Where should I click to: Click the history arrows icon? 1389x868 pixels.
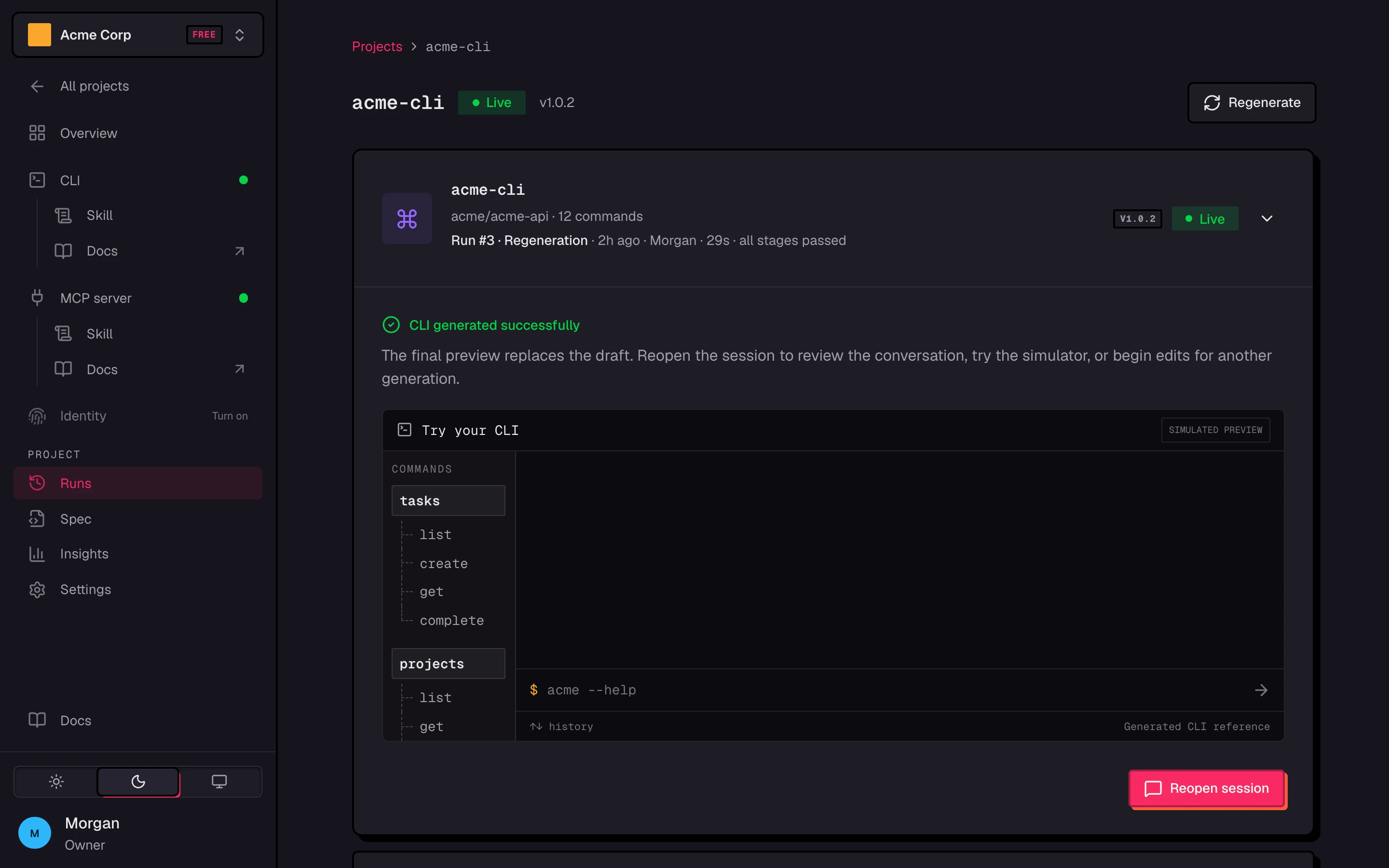pos(536,726)
